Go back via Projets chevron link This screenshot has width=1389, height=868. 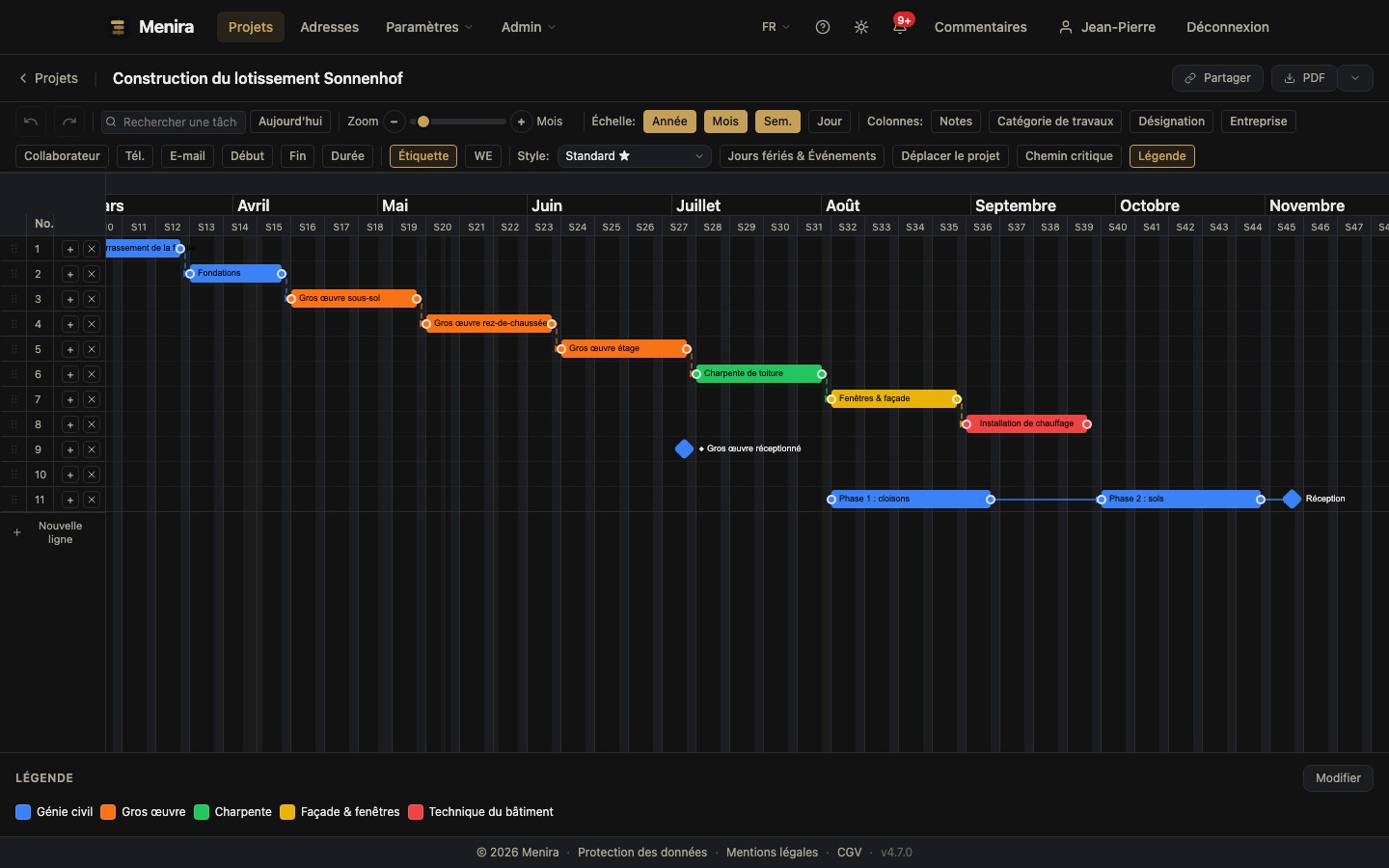point(48,78)
